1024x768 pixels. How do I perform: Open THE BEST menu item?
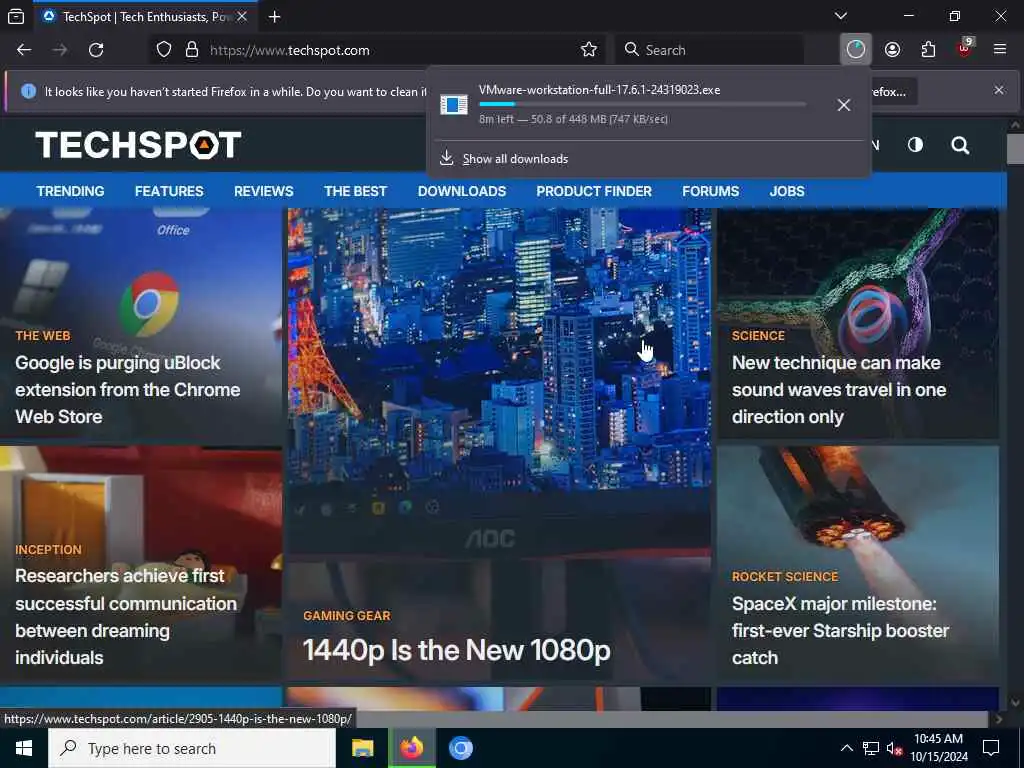355,191
